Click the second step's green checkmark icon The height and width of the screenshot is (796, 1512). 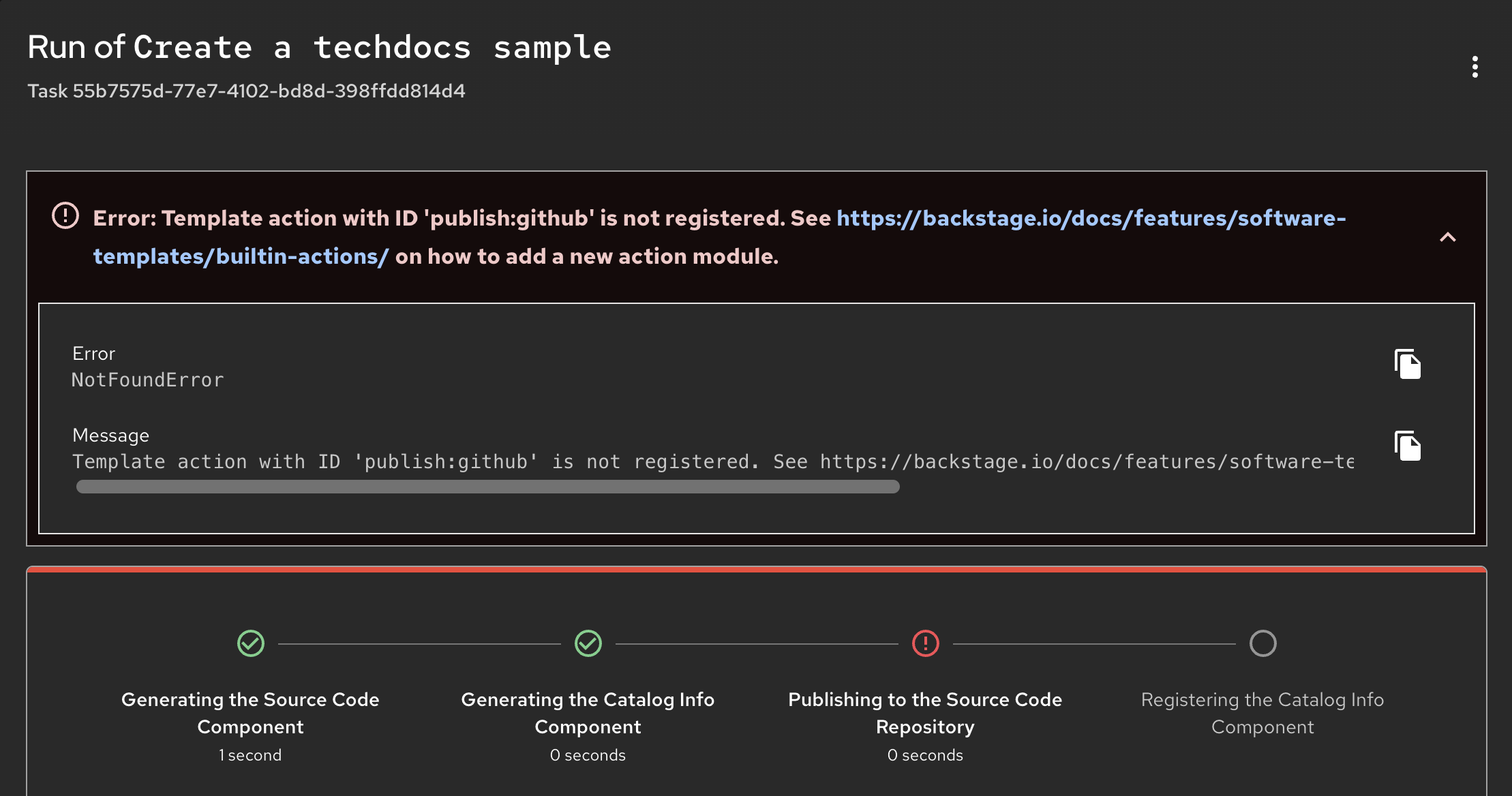pos(588,643)
